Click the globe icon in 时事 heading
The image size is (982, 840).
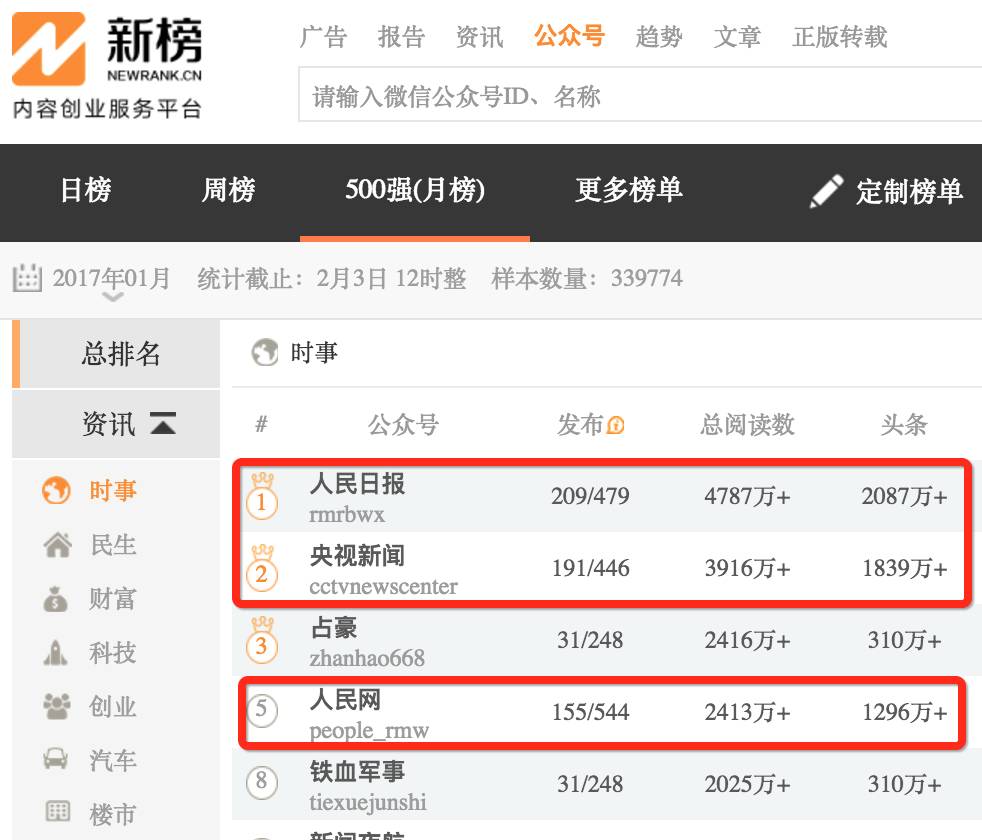coord(264,352)
